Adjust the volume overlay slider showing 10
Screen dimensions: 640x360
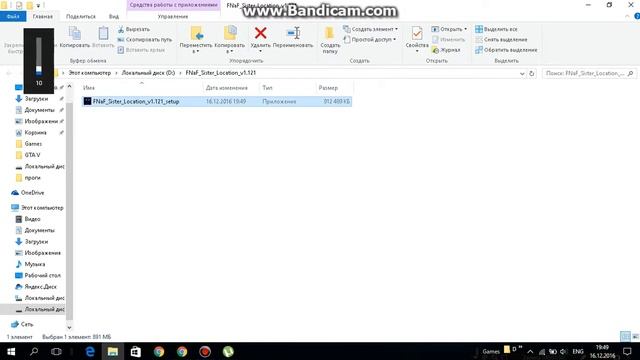[x=39, y=56]
